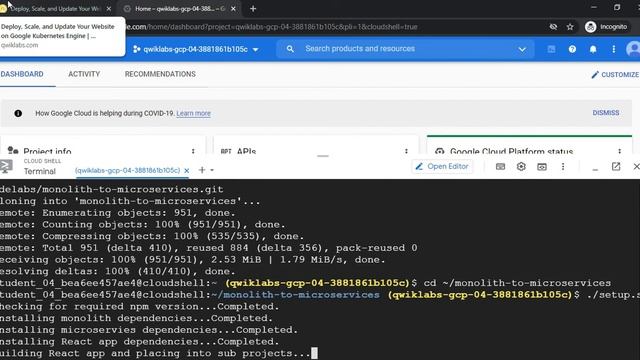The image size is (640, 360).
Task: Toggle the Cloud Shell on-screen keyboard icon
Action: coord(500,167)
